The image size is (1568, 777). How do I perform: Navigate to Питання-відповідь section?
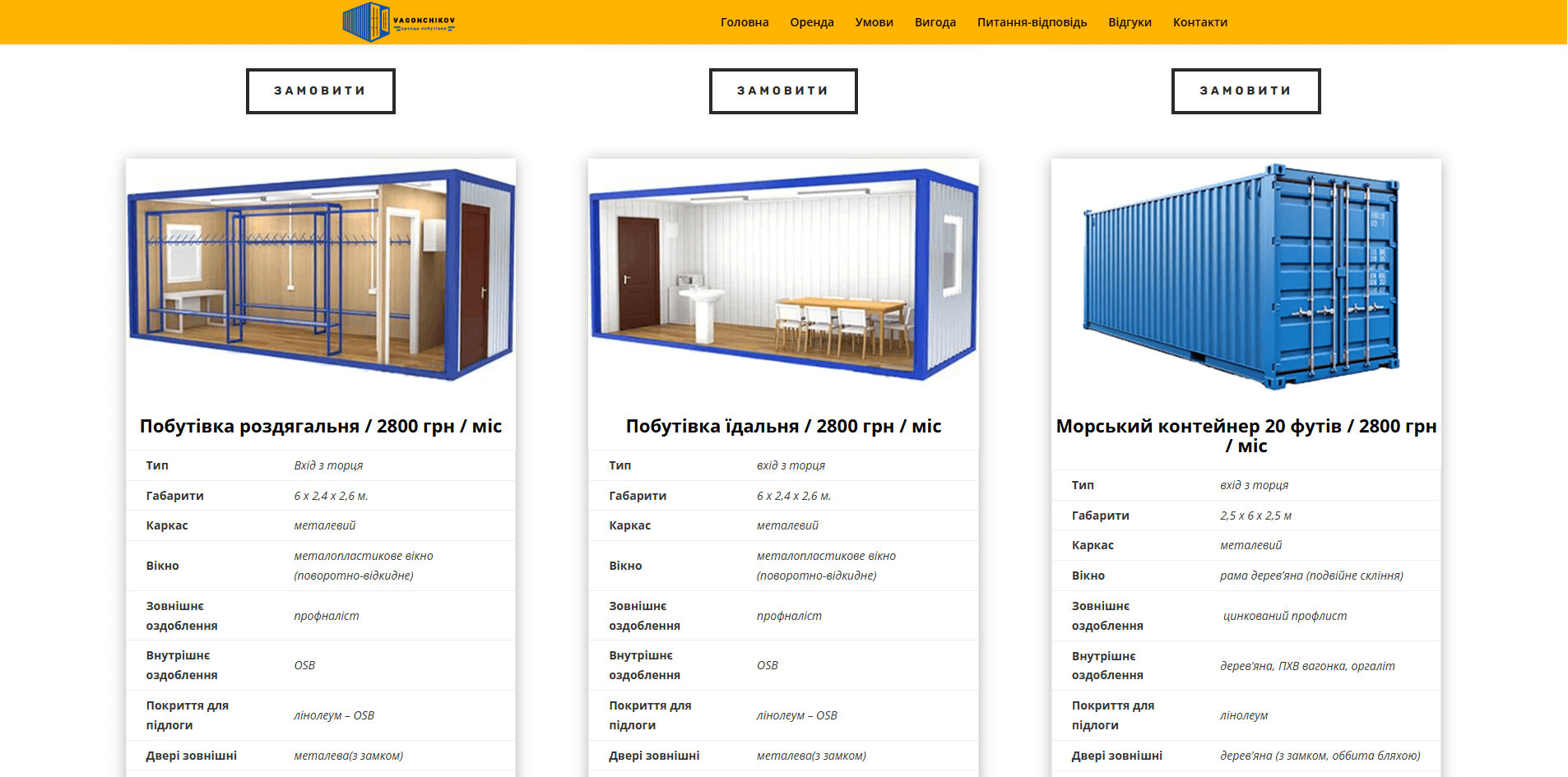point(1032,22)
